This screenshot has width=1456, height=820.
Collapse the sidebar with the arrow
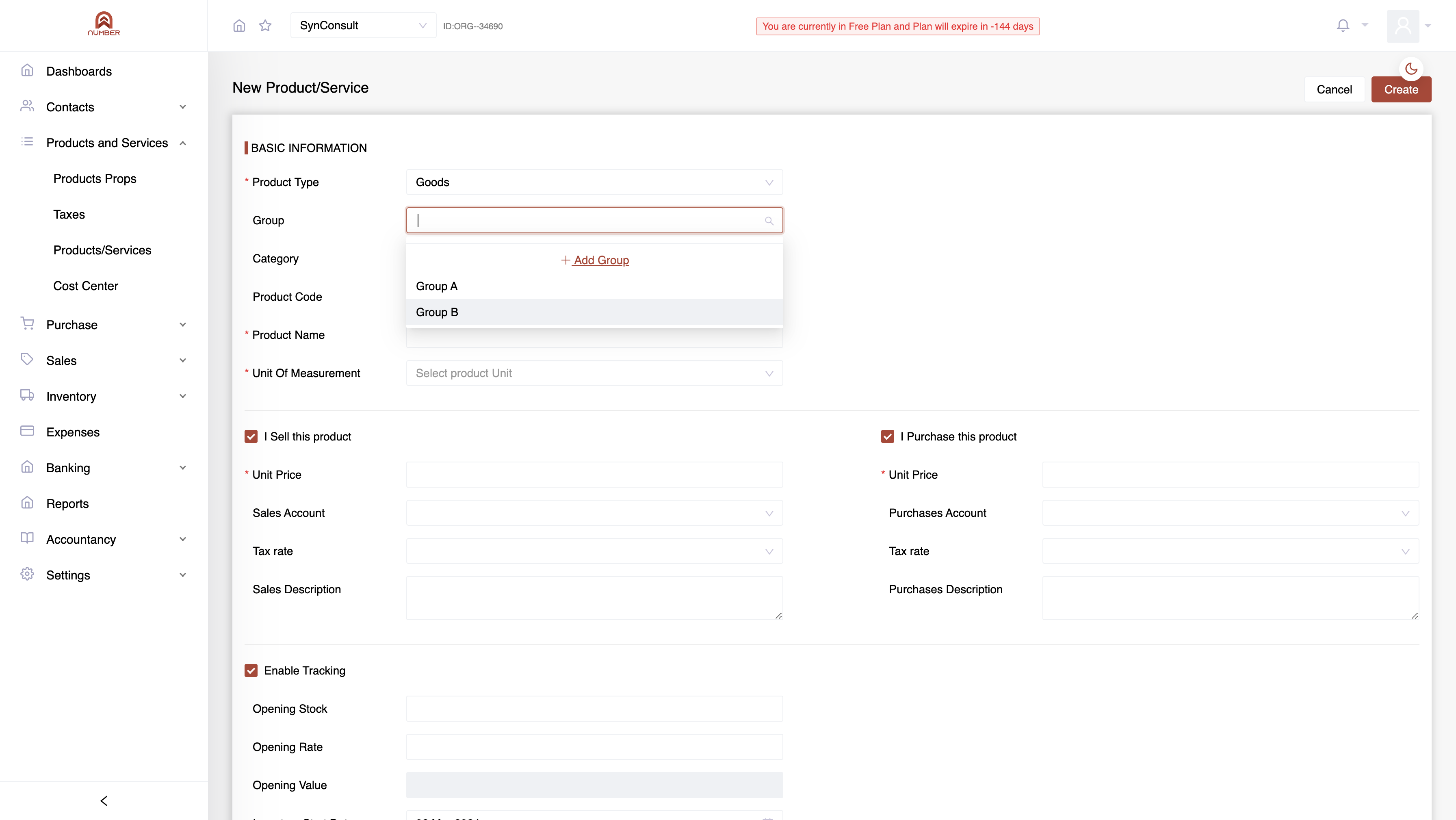point(104,801)
